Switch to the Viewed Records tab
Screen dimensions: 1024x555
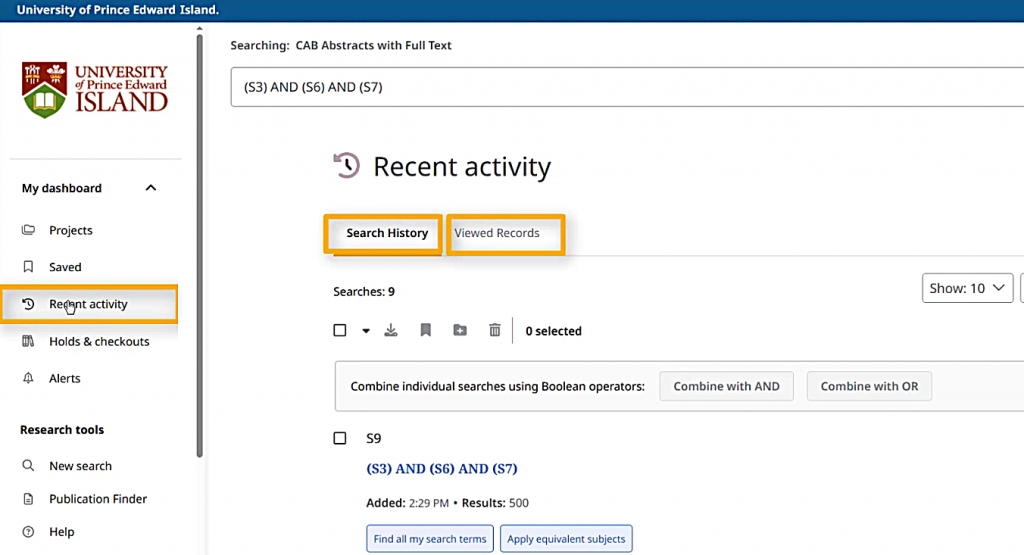pos(497,233)
